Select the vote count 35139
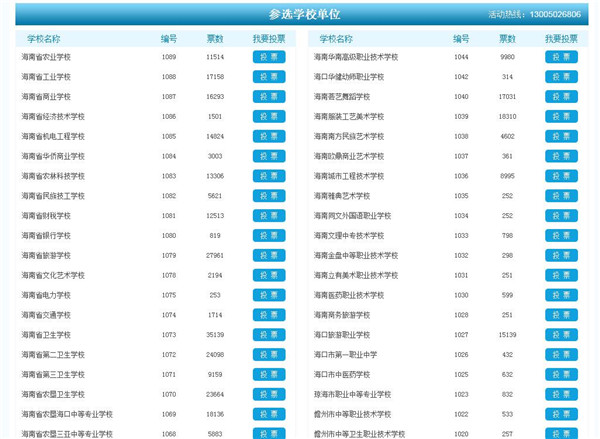The image size is (600, 439). pos(215,335)
